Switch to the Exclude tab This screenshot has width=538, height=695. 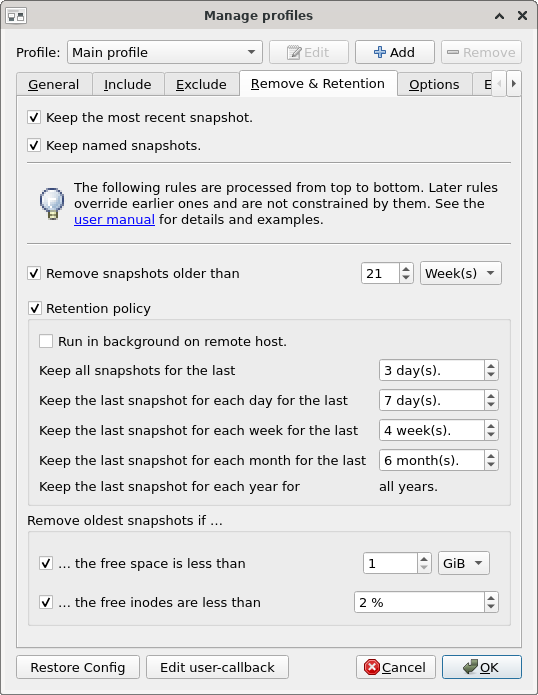click(x=201, y=84)
